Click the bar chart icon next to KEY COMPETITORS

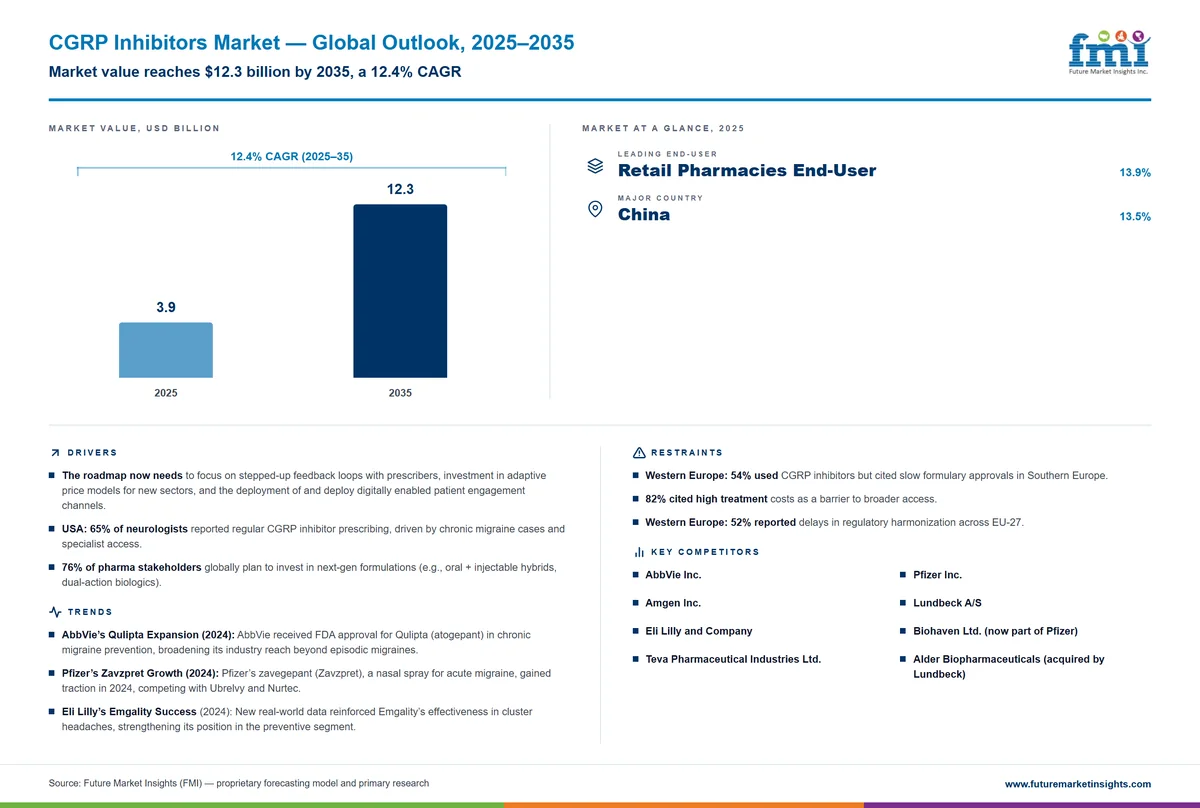coord(639,552)
